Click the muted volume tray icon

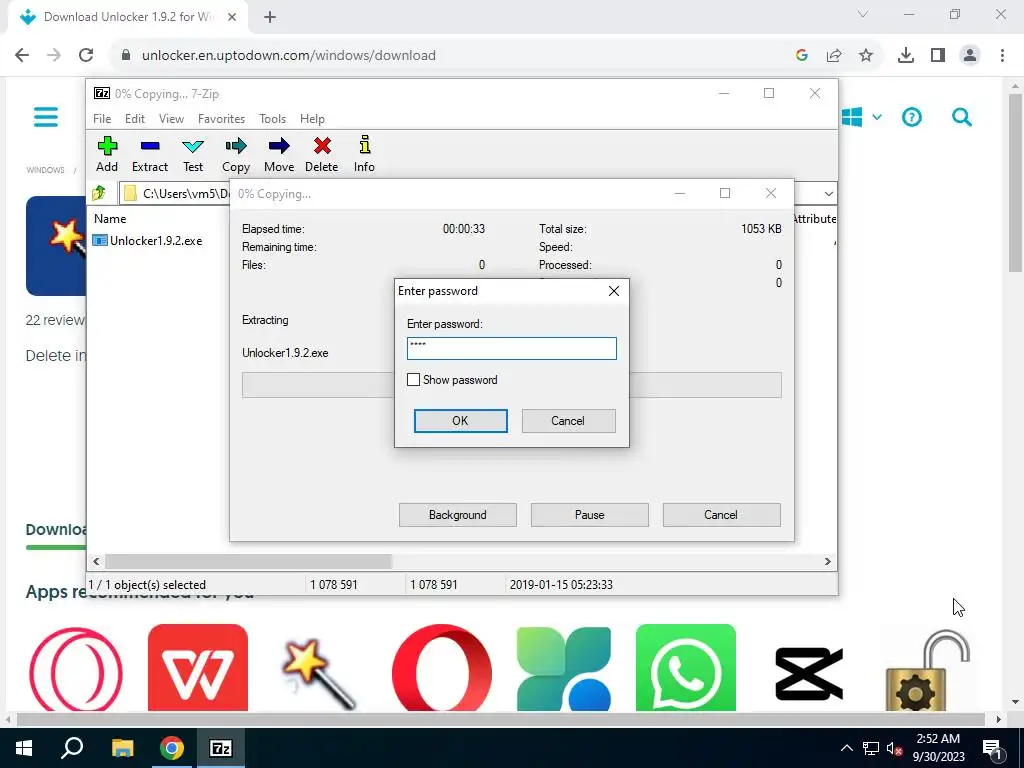point(895,748)
